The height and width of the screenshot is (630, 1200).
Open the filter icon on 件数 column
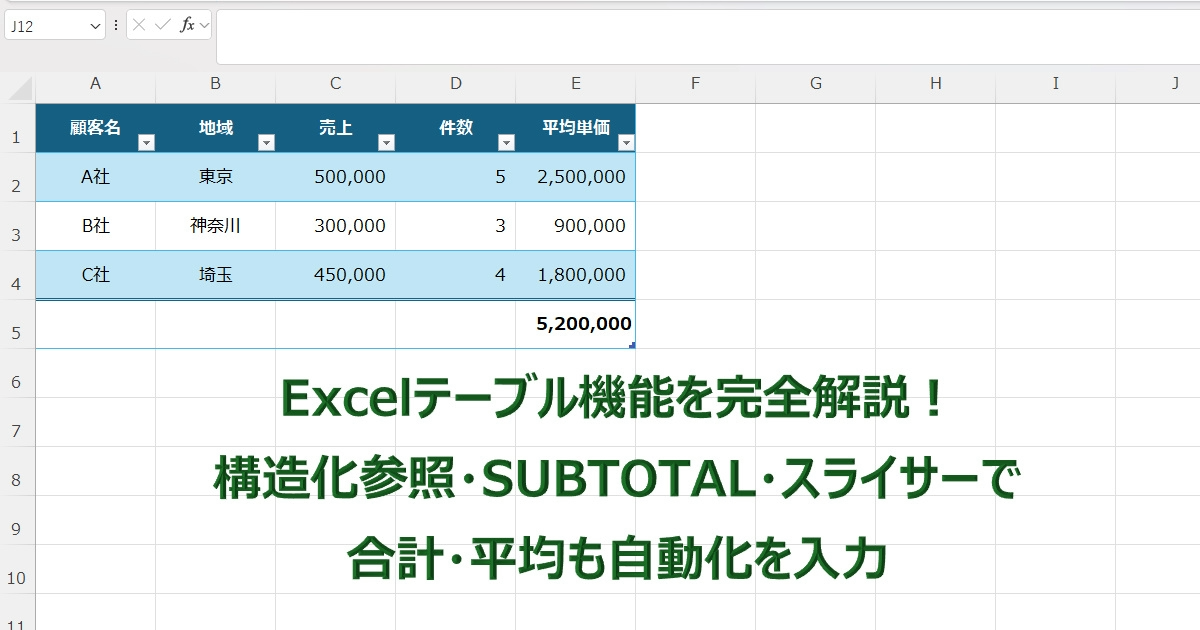click(x=507, y=142)
